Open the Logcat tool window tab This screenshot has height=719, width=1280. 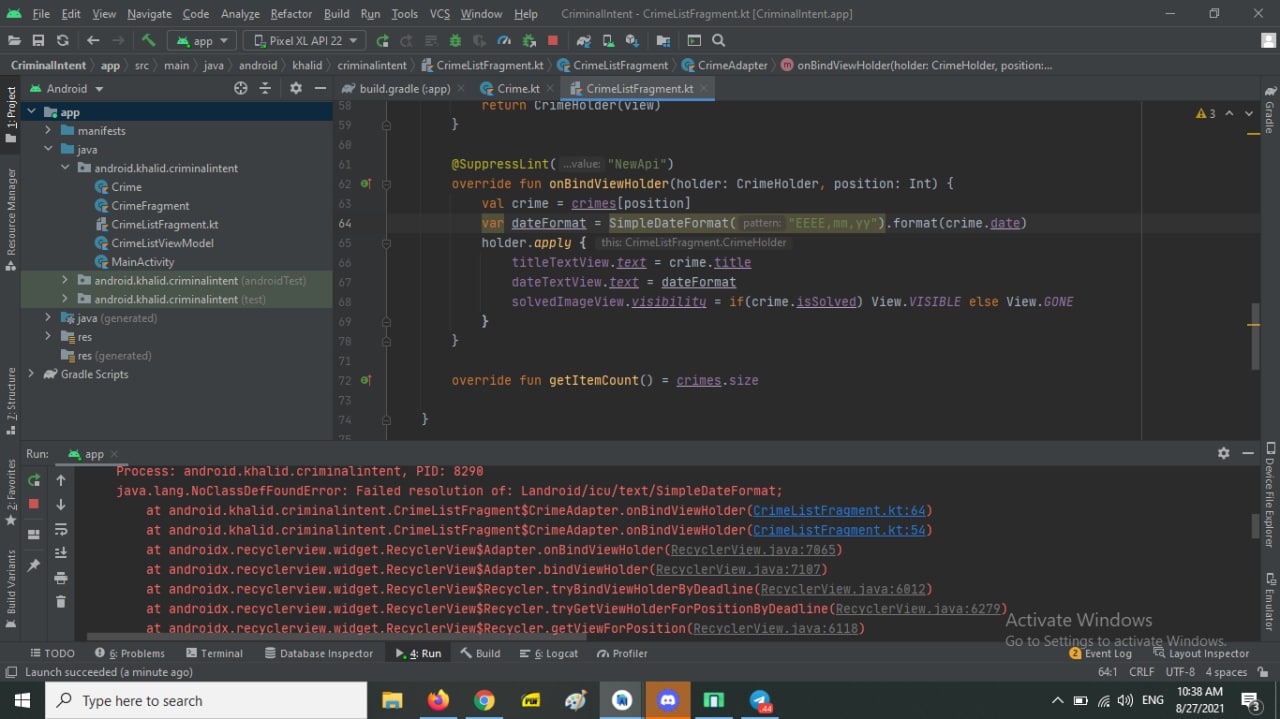point(549,653)
